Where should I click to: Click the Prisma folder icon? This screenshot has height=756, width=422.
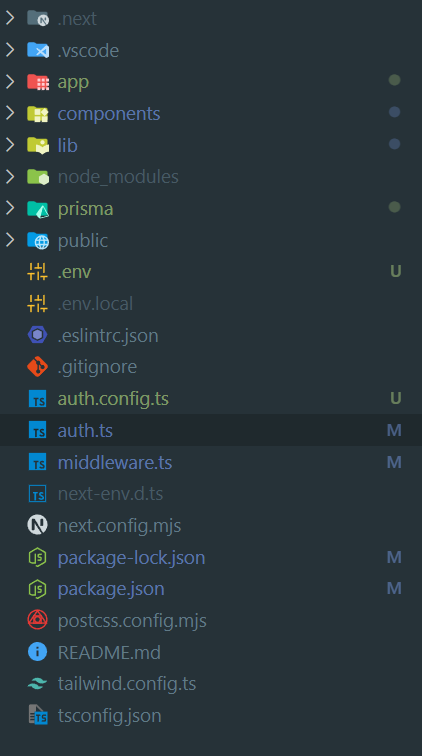tap(38, 209)
